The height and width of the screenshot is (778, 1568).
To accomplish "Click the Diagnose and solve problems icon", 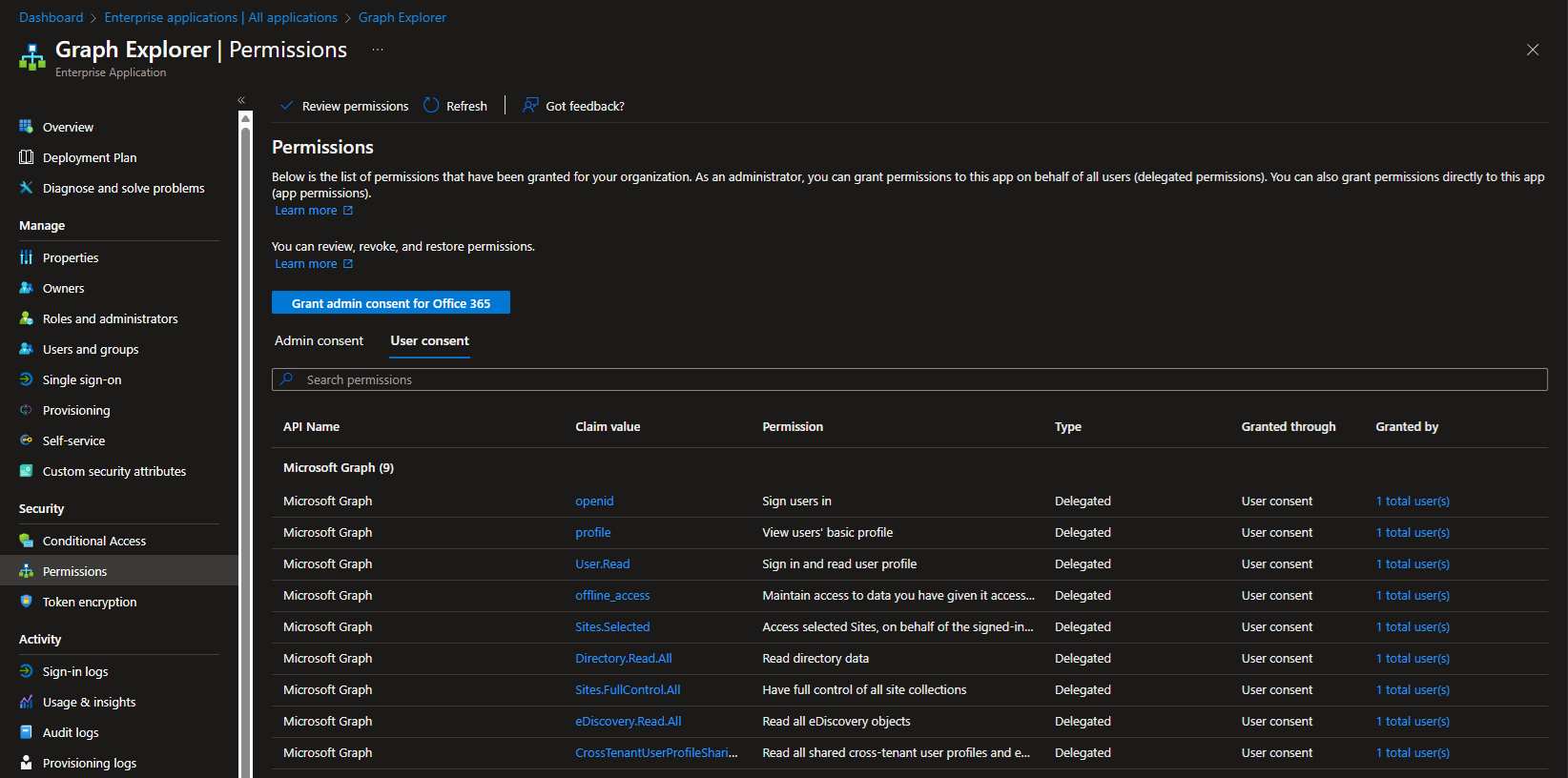I will tap(26, 188).
